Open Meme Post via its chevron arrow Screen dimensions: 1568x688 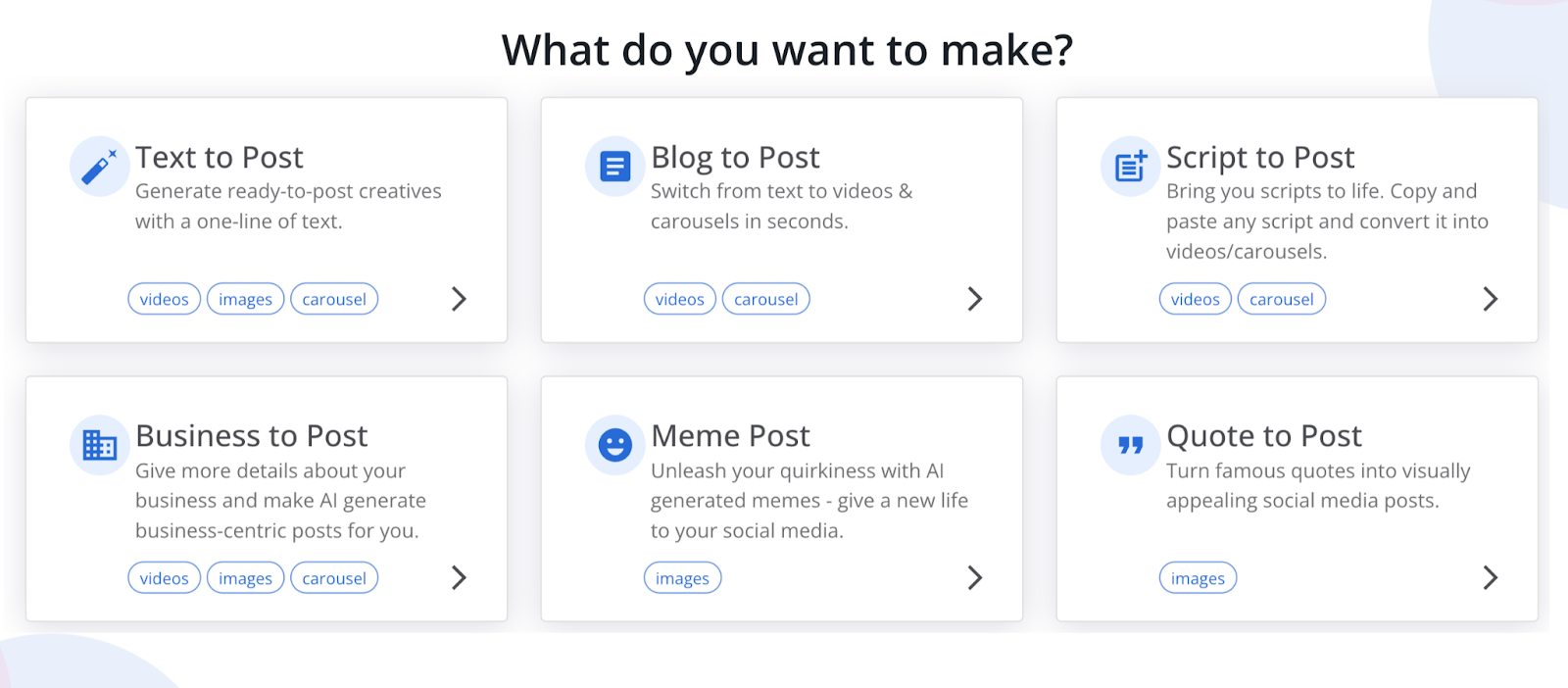(x=974, y=578)
